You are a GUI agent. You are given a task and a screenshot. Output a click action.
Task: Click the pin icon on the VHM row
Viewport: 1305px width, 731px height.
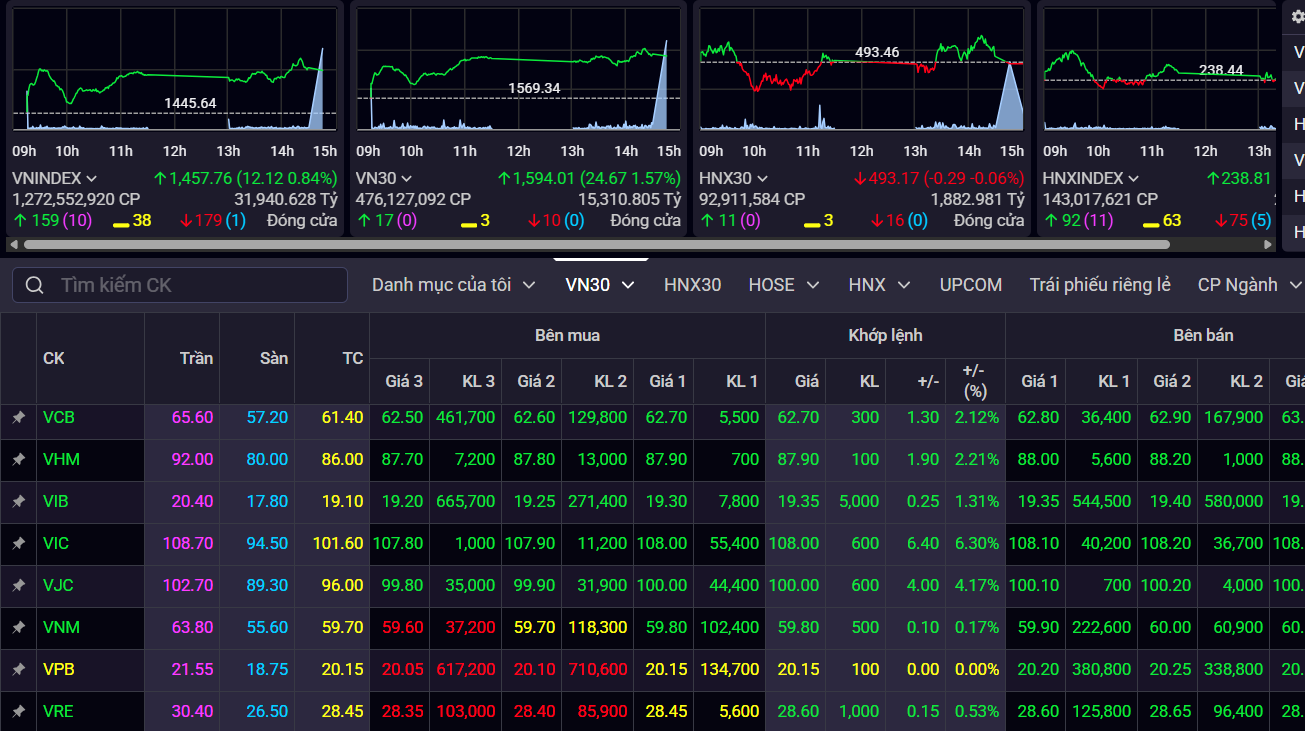(17, 459)
